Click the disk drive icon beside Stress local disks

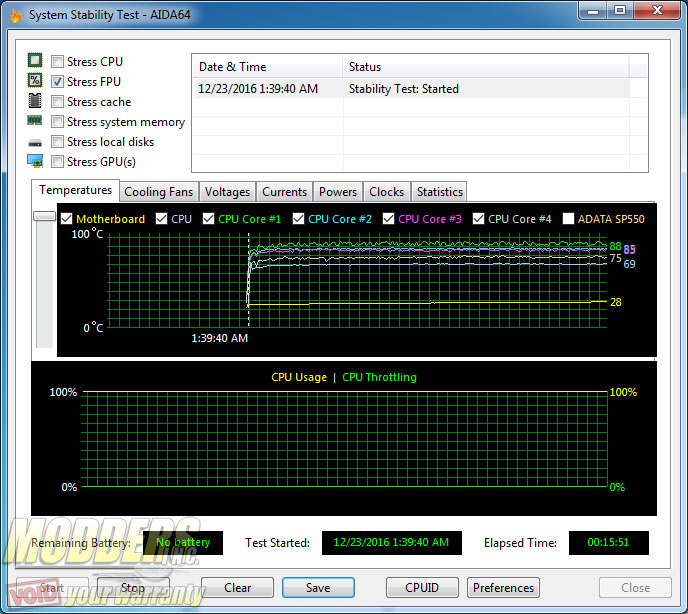35,143
